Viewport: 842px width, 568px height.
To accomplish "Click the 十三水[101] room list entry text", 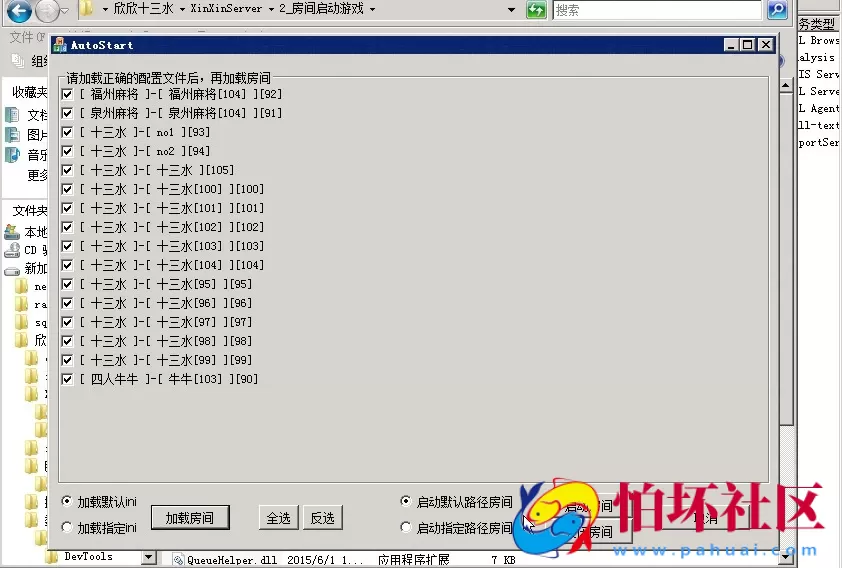I will coord(172,208).
